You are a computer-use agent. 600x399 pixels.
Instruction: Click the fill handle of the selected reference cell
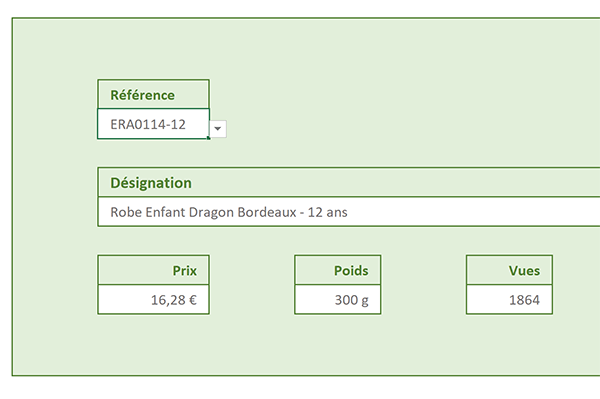[x=209, y=138]
